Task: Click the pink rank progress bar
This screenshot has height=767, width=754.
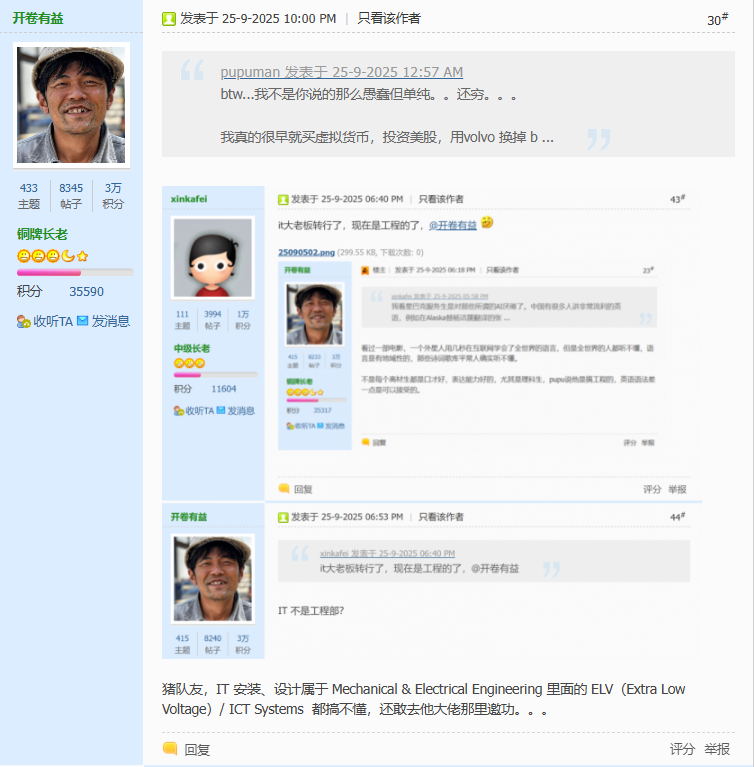Action: [x=74, y=272]
